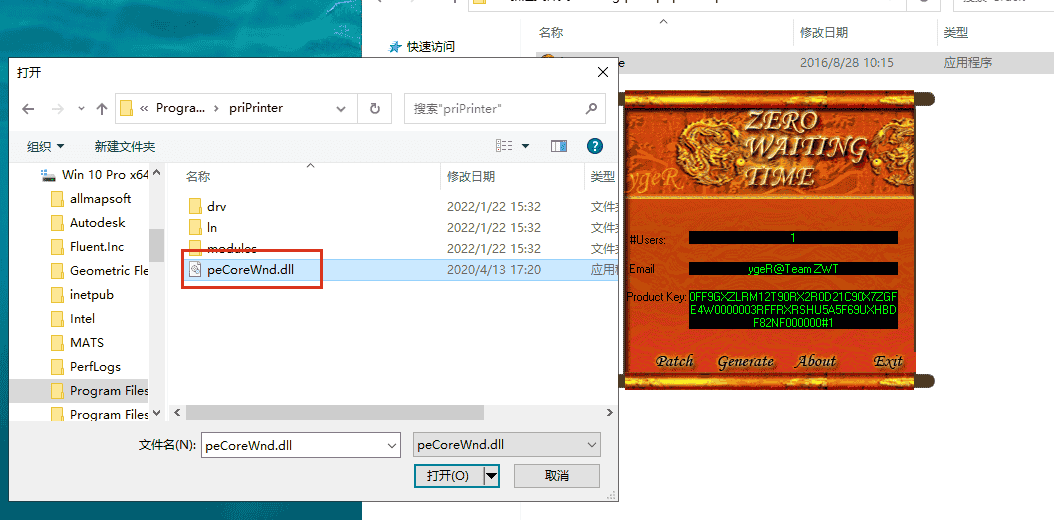Click the 取消 button
Screen dimensions: 1054x520
pos(557,476)
